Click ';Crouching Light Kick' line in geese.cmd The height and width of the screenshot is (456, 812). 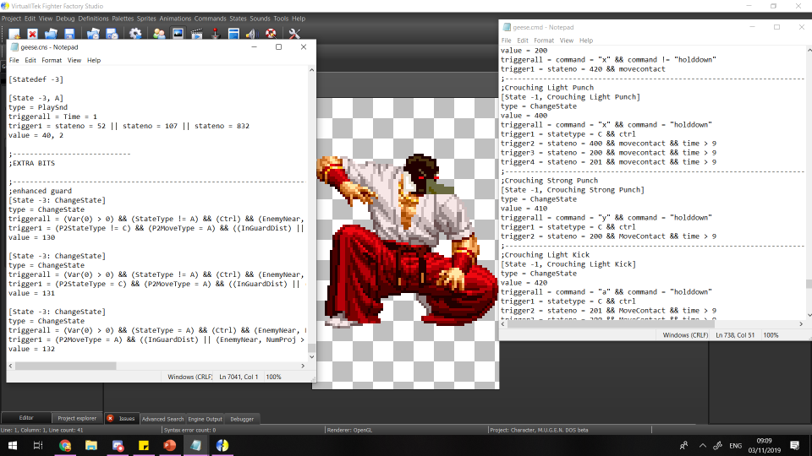pyautogui.click(x=545, y=255)
